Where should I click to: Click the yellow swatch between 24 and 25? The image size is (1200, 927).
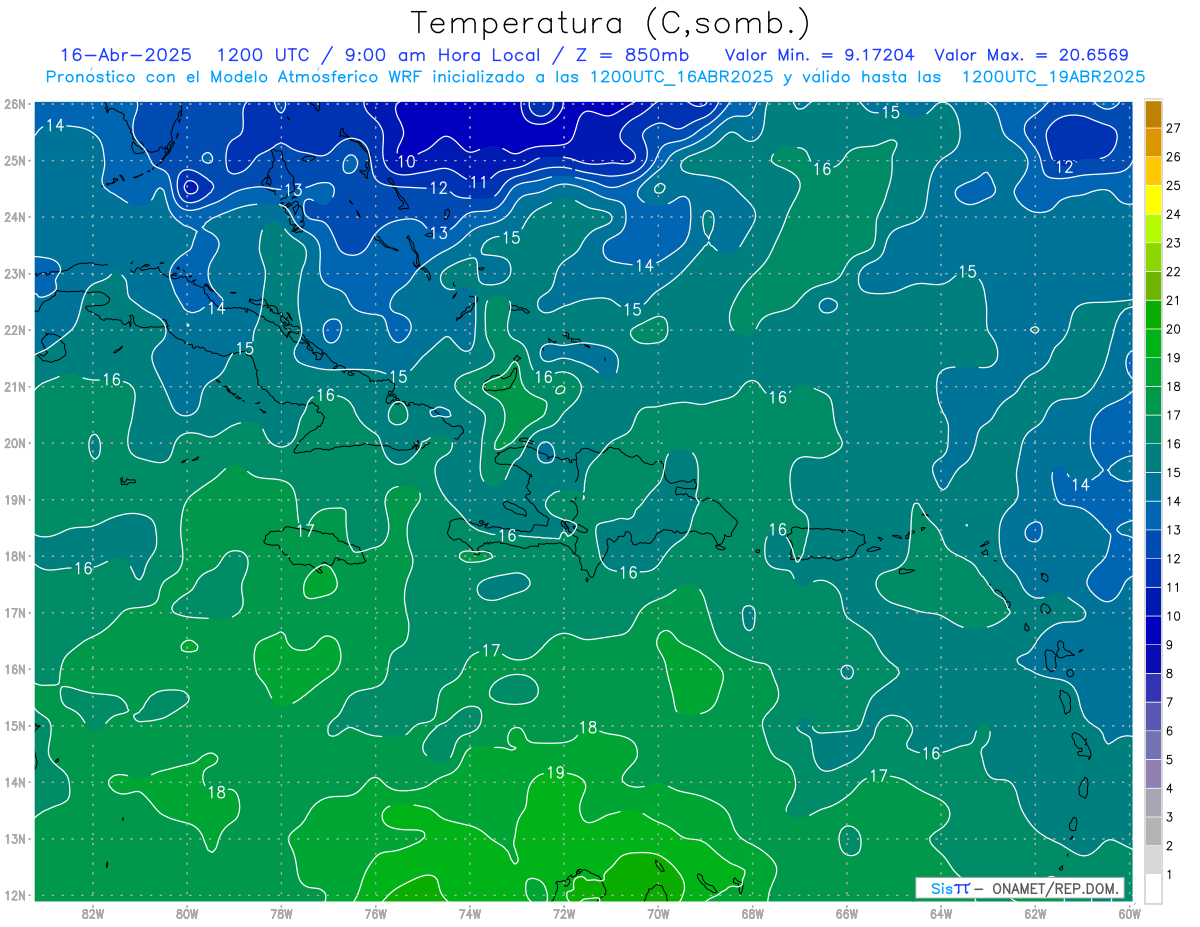coord(1153,201)
